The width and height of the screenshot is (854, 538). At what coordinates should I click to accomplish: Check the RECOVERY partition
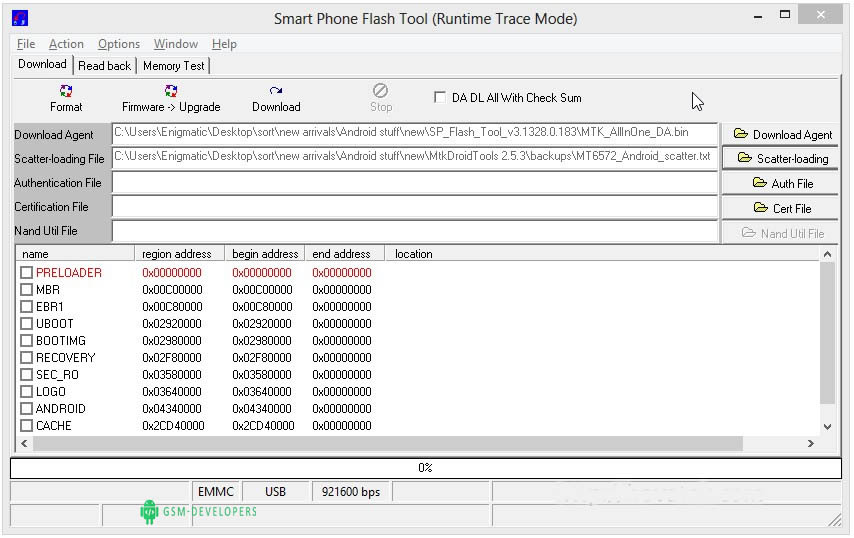click(26, 358)
